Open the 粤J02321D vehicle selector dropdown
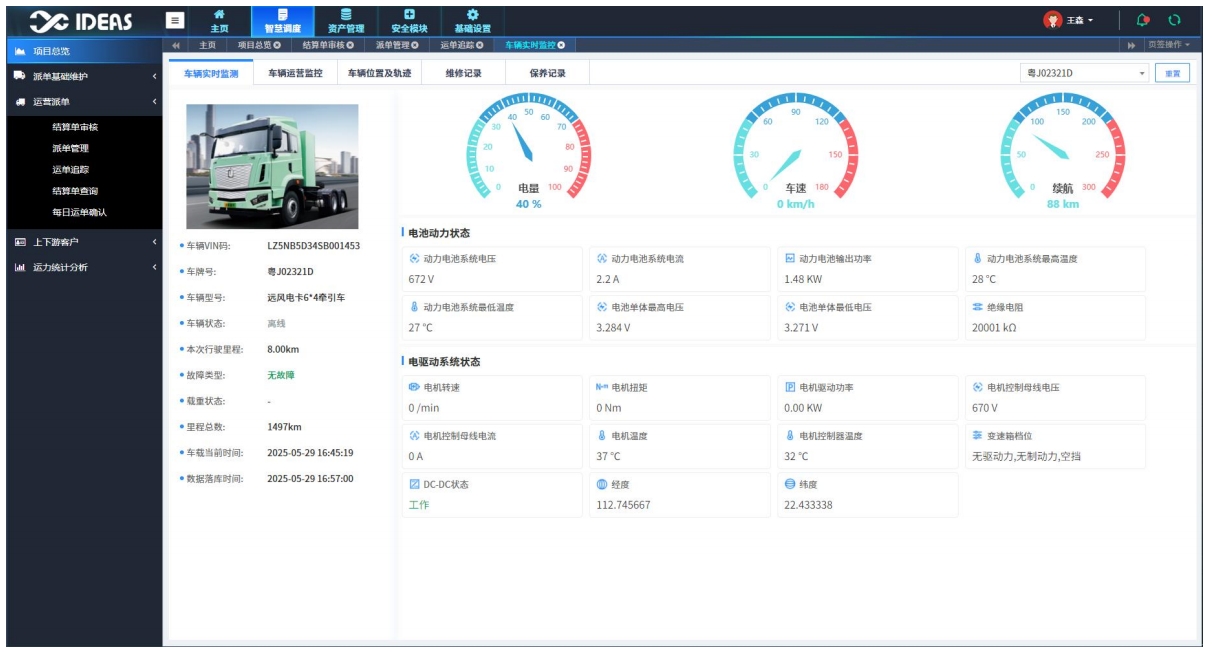This screenshot has height=652, width=1212. 1086,74
